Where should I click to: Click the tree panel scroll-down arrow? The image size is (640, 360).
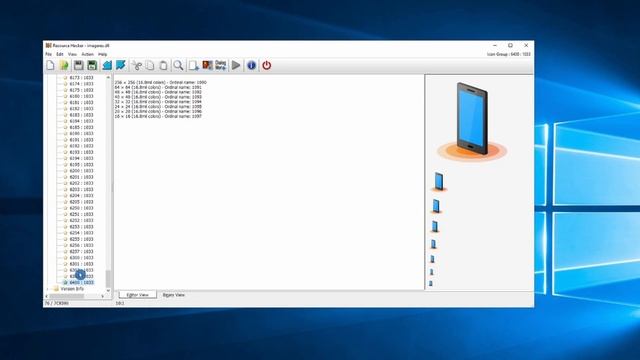click(x=108, y=291)
